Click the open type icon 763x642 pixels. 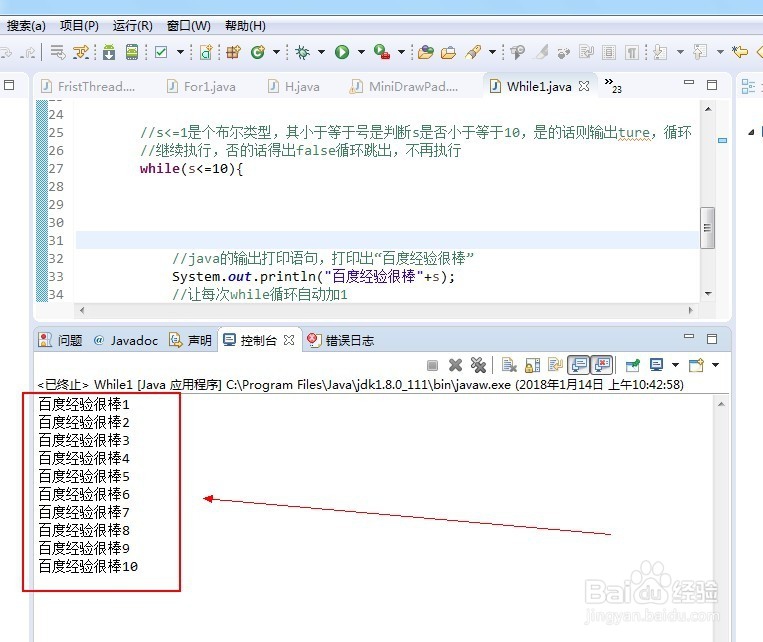[426, 52]
